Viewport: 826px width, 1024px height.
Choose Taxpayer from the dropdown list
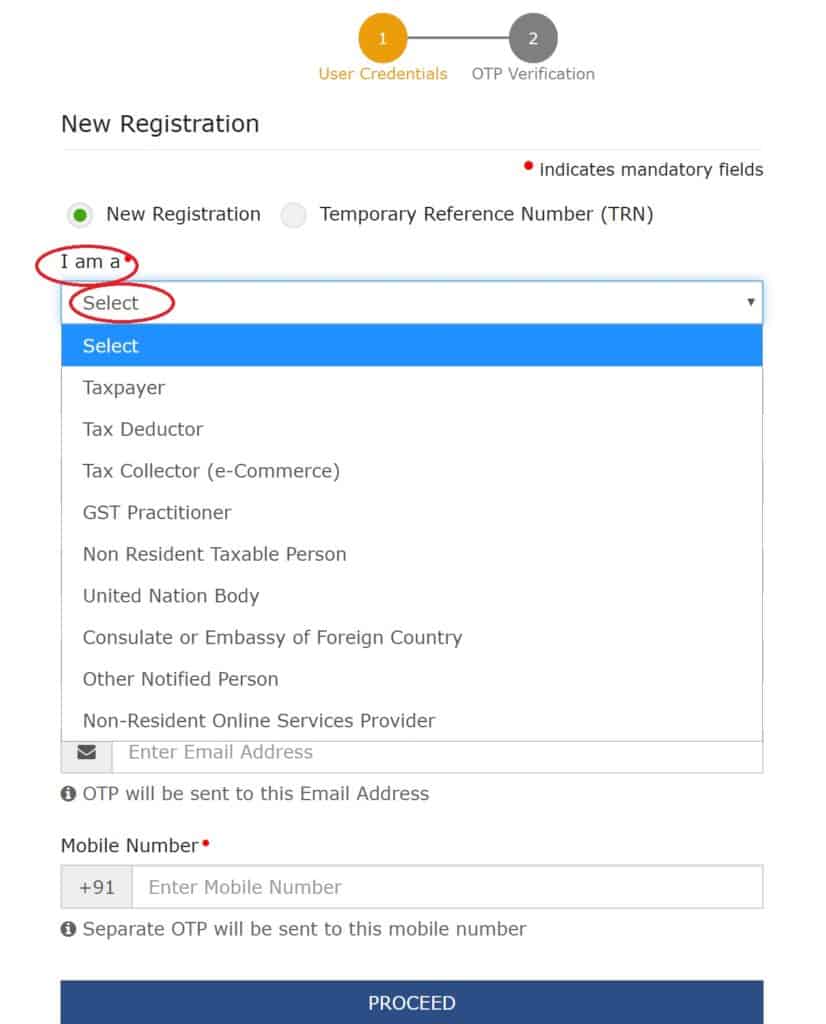point(411,387)
